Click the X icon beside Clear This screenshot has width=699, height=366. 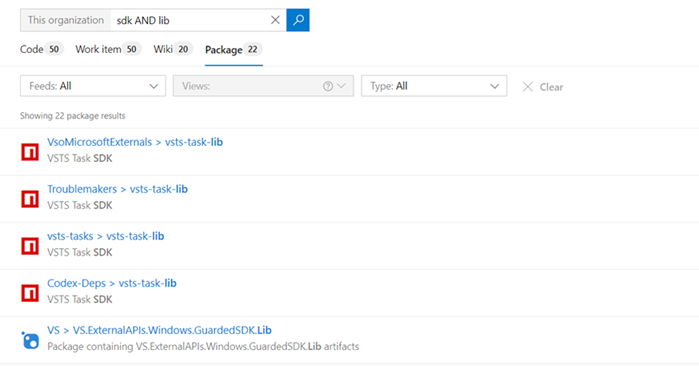(x=527, y=86)
